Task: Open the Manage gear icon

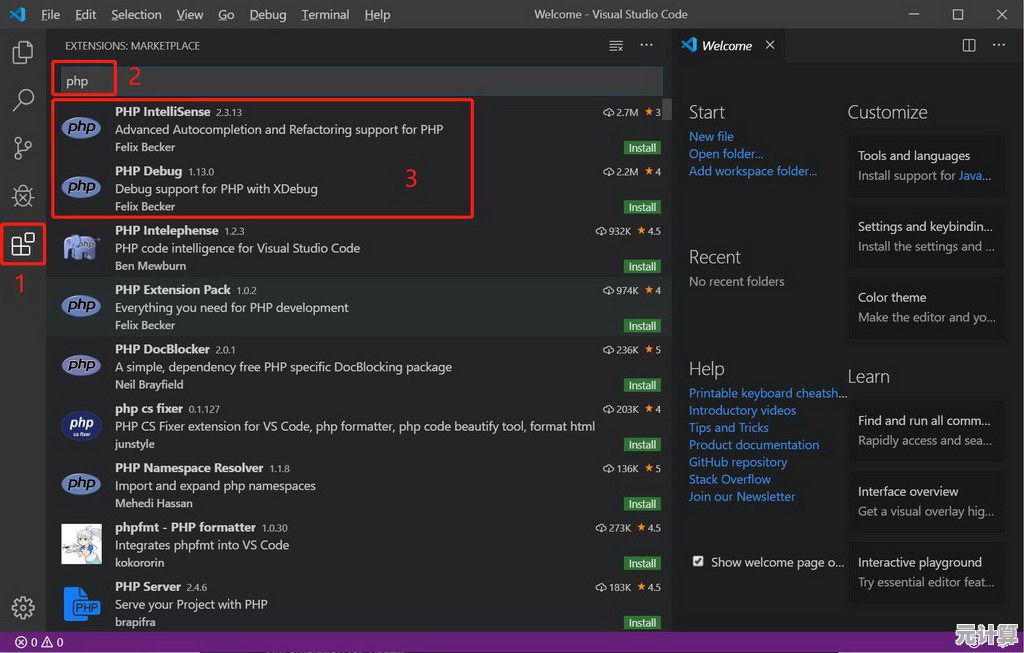Action: pyautogui.click(x=22, y=607)
